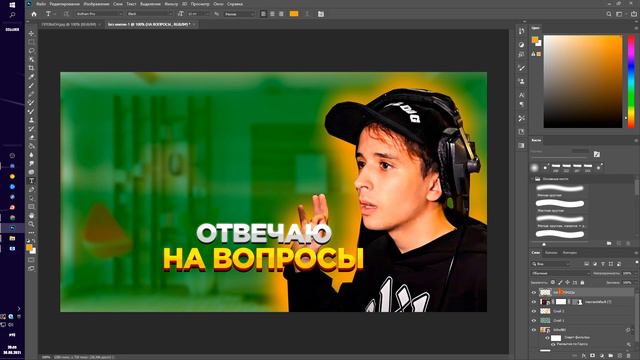This screenshot has width=640, height=360.
Task: Select the second brush stroke preset
Action: (x=560, y=203)
